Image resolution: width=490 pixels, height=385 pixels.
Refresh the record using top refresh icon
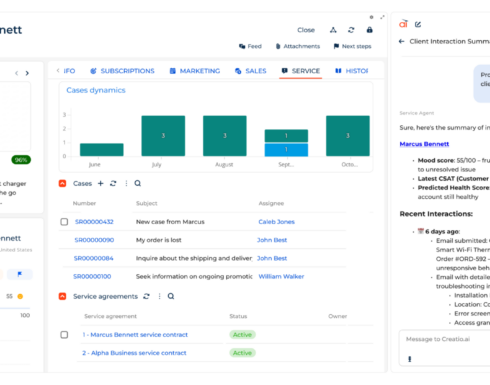[x=351, y=30]
